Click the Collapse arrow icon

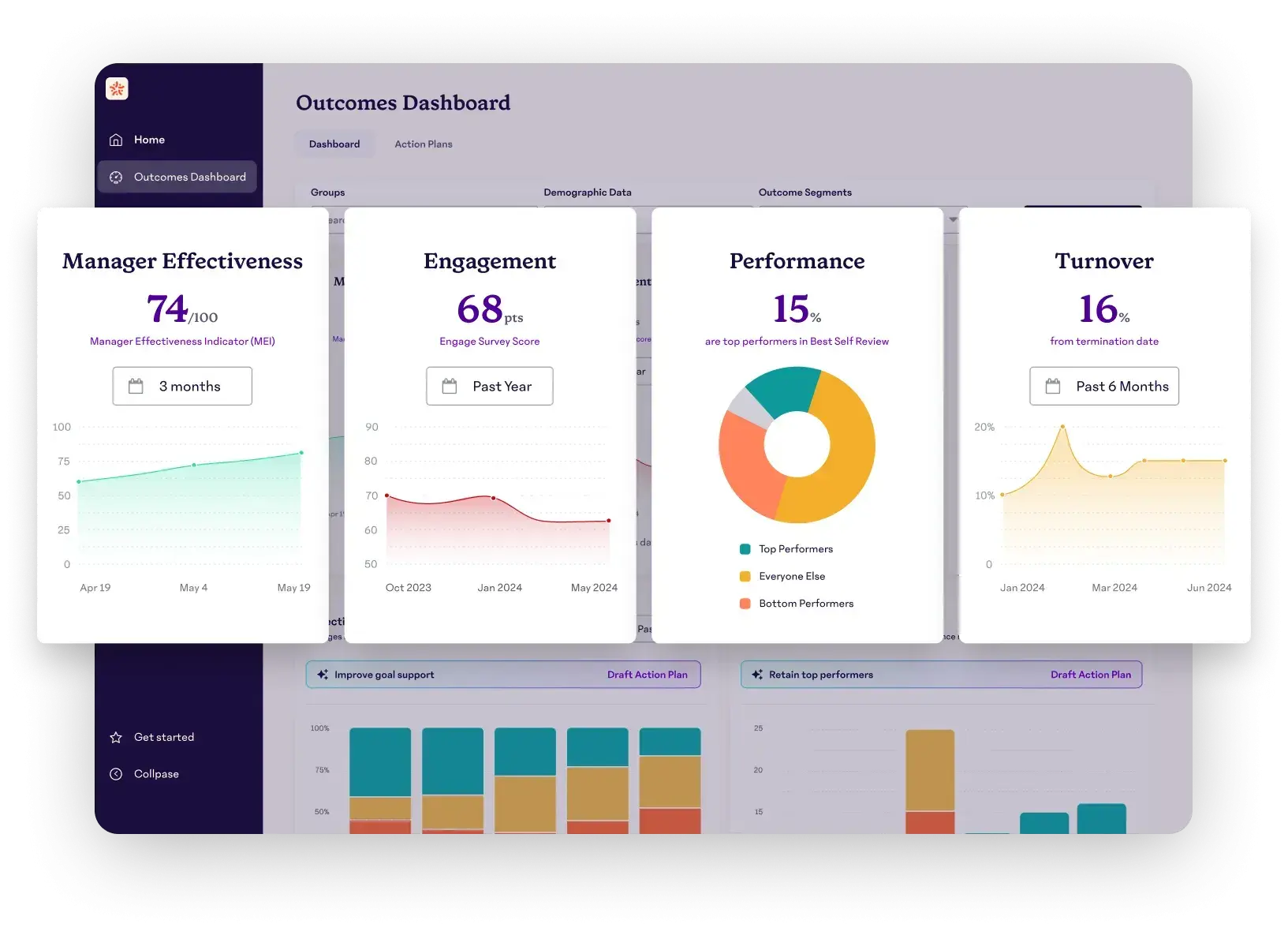[116, 774]
